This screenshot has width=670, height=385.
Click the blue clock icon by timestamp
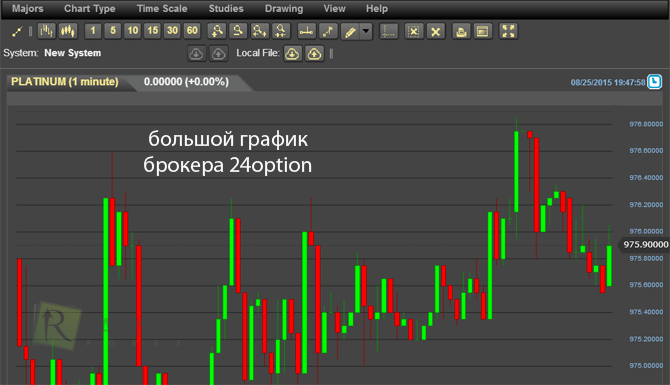tap(655, 82)
